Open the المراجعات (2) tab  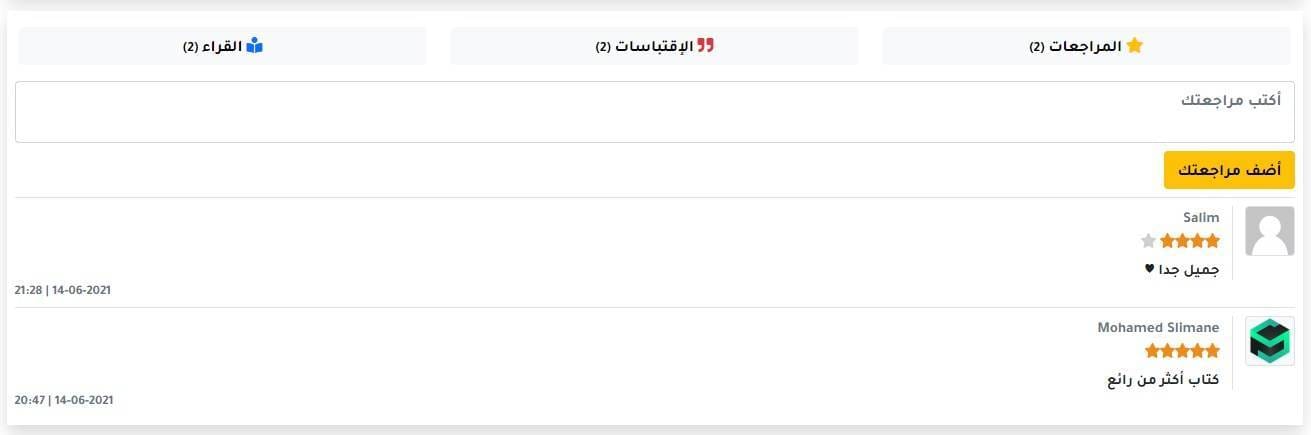click(x=1085, y=46)
